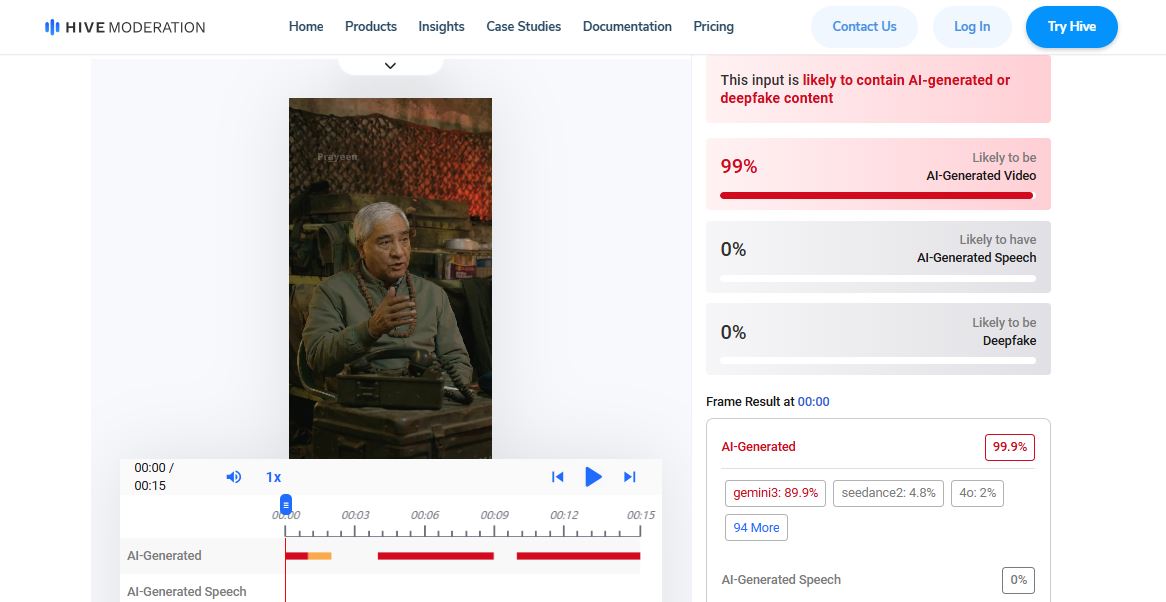The width and height of the screenshot is (1166, 602).
Task: Click the Try Hive button
Action: pos(1071,27)
